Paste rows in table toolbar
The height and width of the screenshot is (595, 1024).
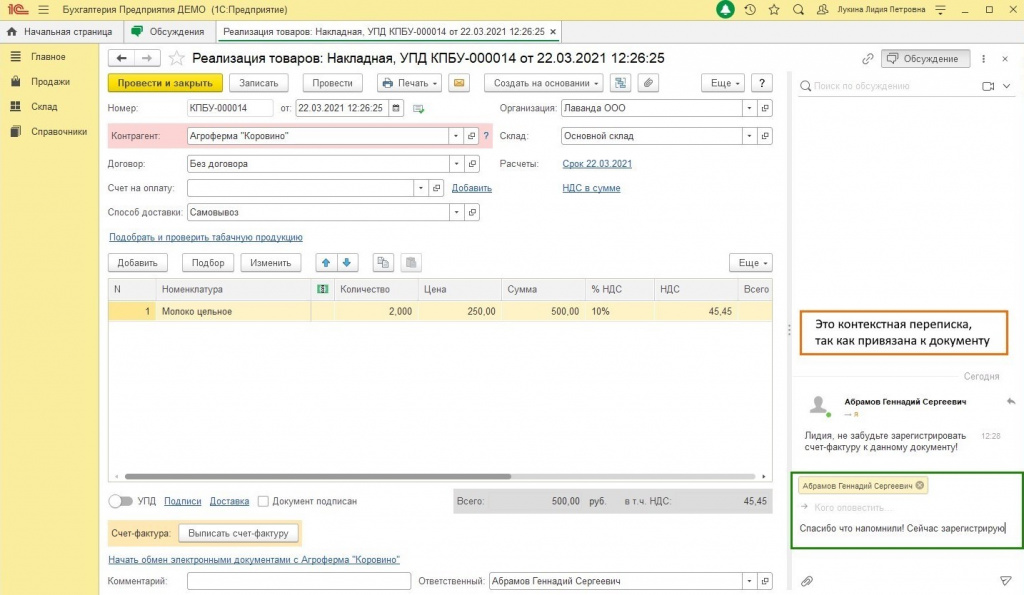411,263
